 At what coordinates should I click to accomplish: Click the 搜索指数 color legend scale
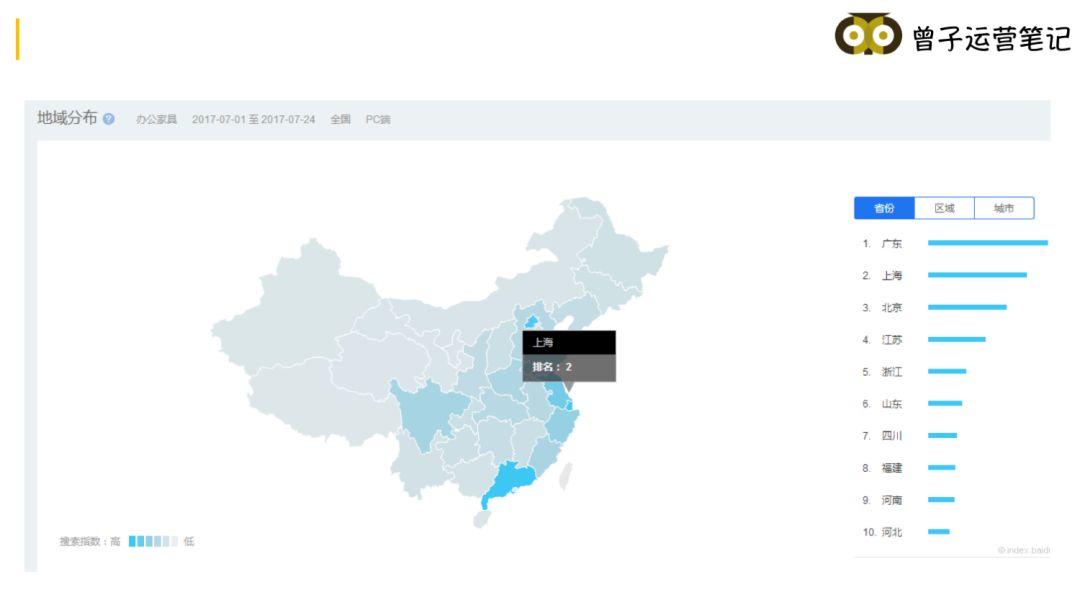(153, 541)
